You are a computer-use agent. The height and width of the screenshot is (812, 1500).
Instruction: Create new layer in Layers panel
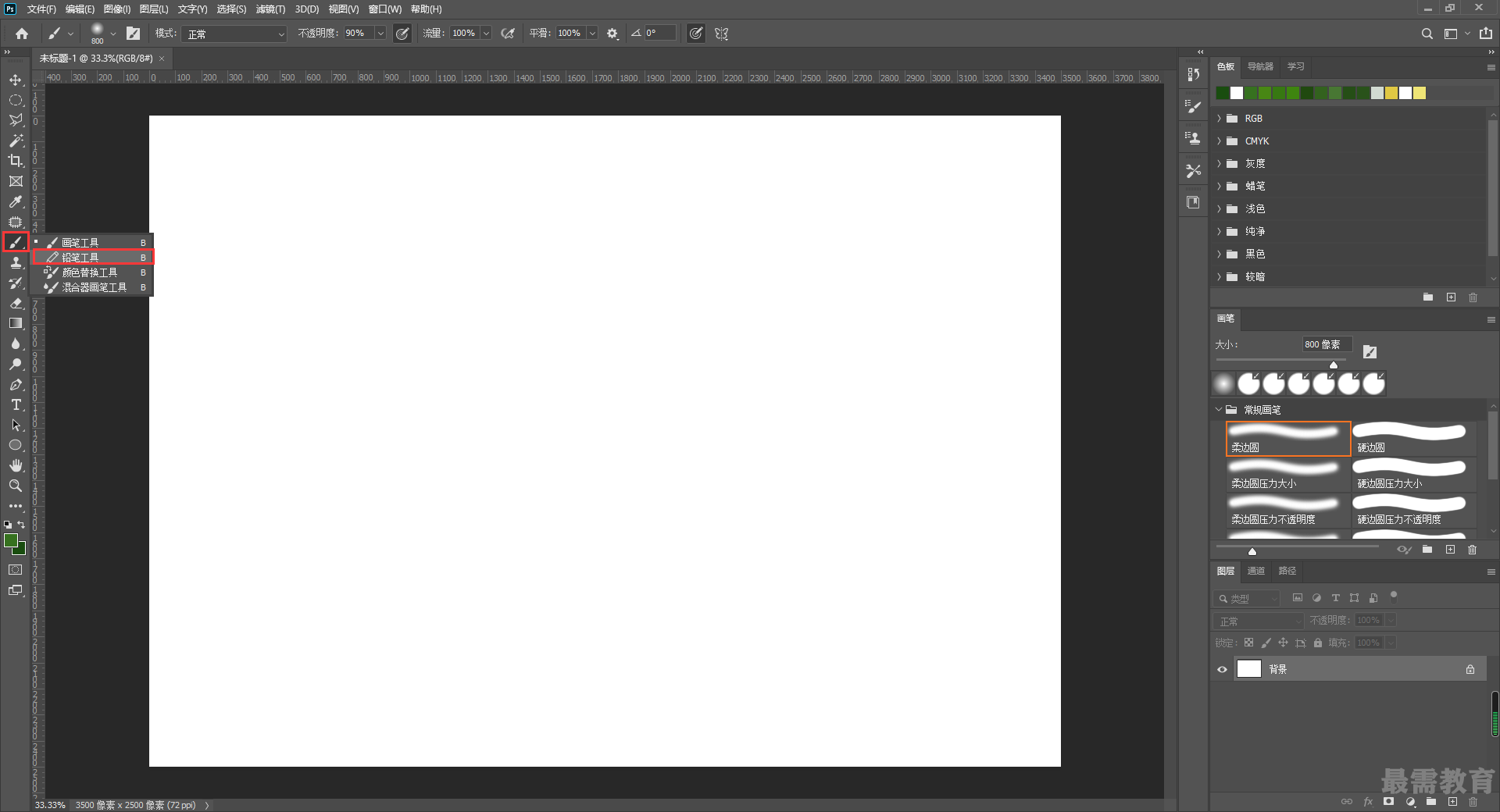pyautogui.click(x=1452, y=801)
